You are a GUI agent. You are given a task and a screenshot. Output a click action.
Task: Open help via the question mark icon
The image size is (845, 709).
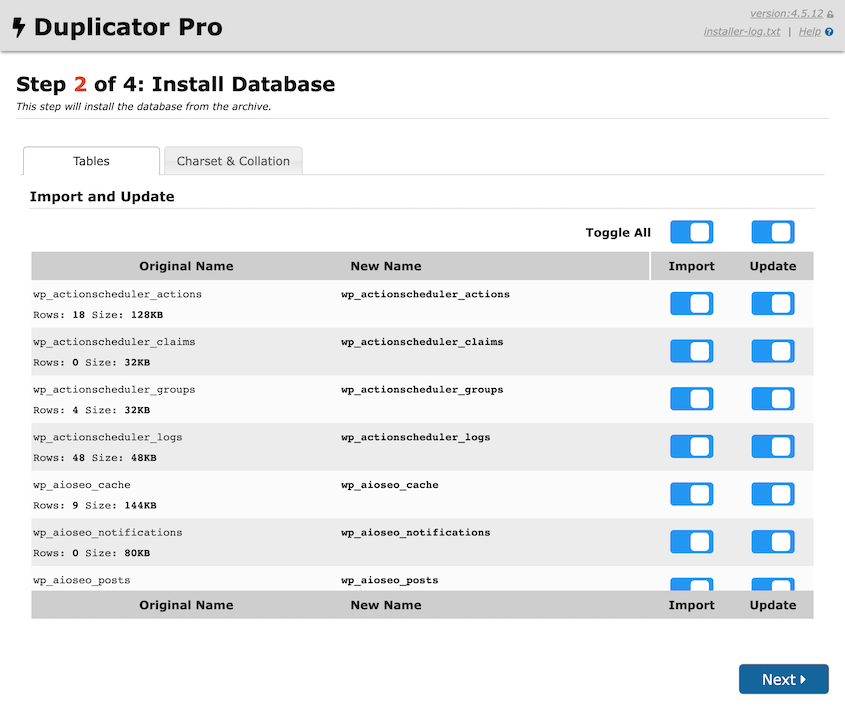[x=831, y=31]
